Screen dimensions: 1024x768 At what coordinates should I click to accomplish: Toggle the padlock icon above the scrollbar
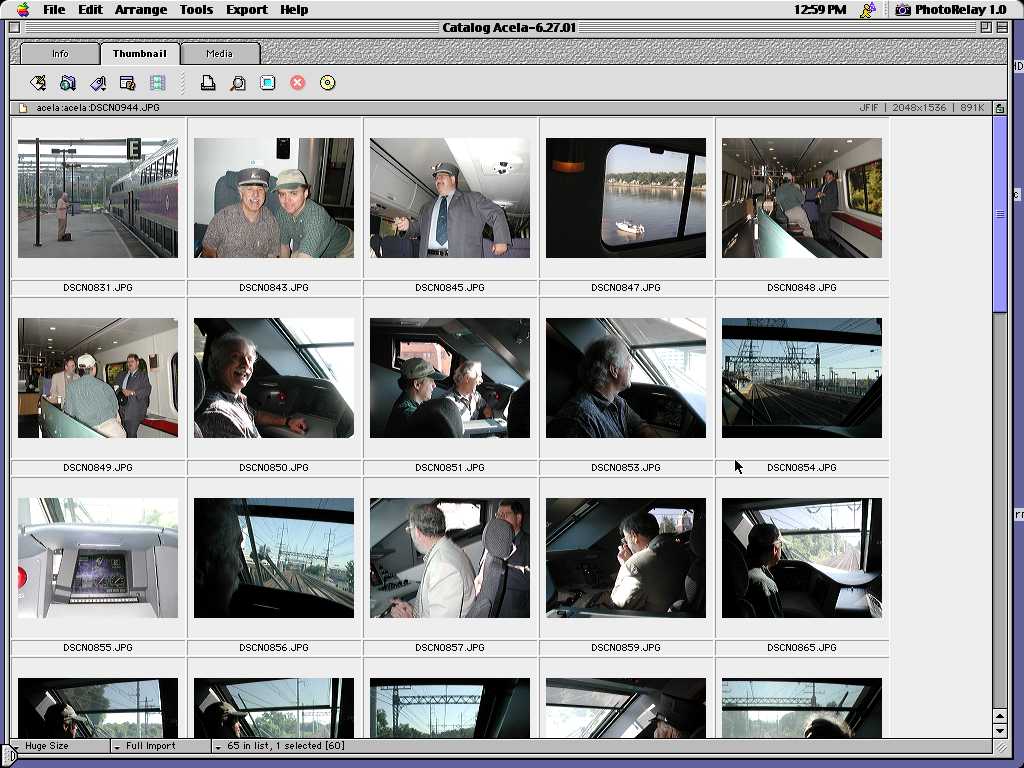click(999, 108)
